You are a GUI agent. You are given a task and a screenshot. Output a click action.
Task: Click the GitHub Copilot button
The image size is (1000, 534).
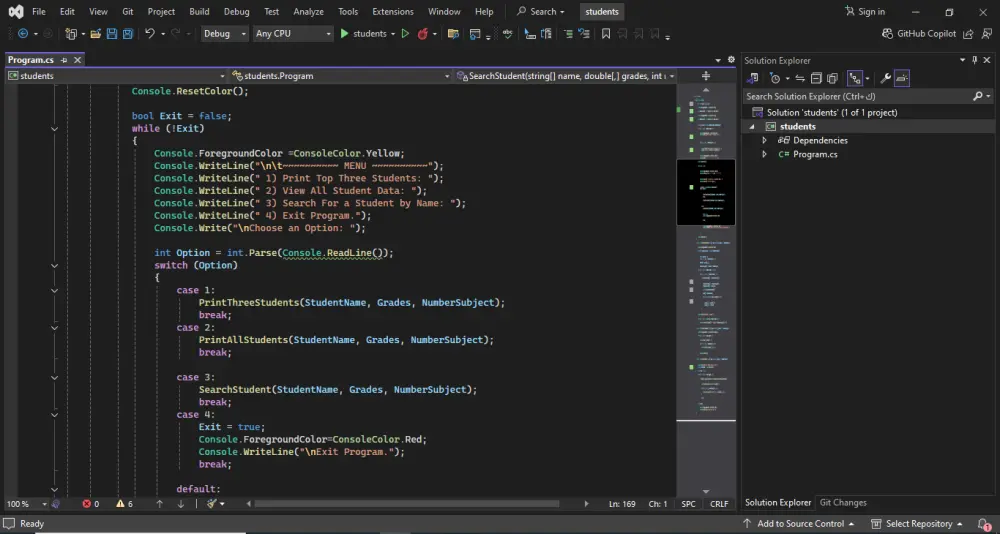pyautogui.click(x=919, y=34)
